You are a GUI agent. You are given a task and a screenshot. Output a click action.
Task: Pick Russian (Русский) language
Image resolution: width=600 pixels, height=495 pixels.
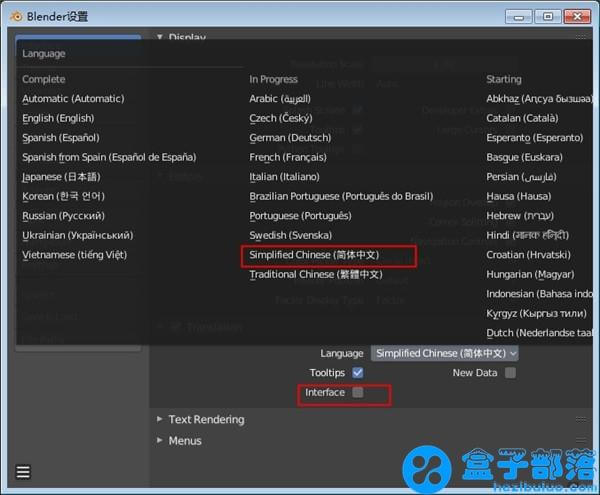[63, 216]
